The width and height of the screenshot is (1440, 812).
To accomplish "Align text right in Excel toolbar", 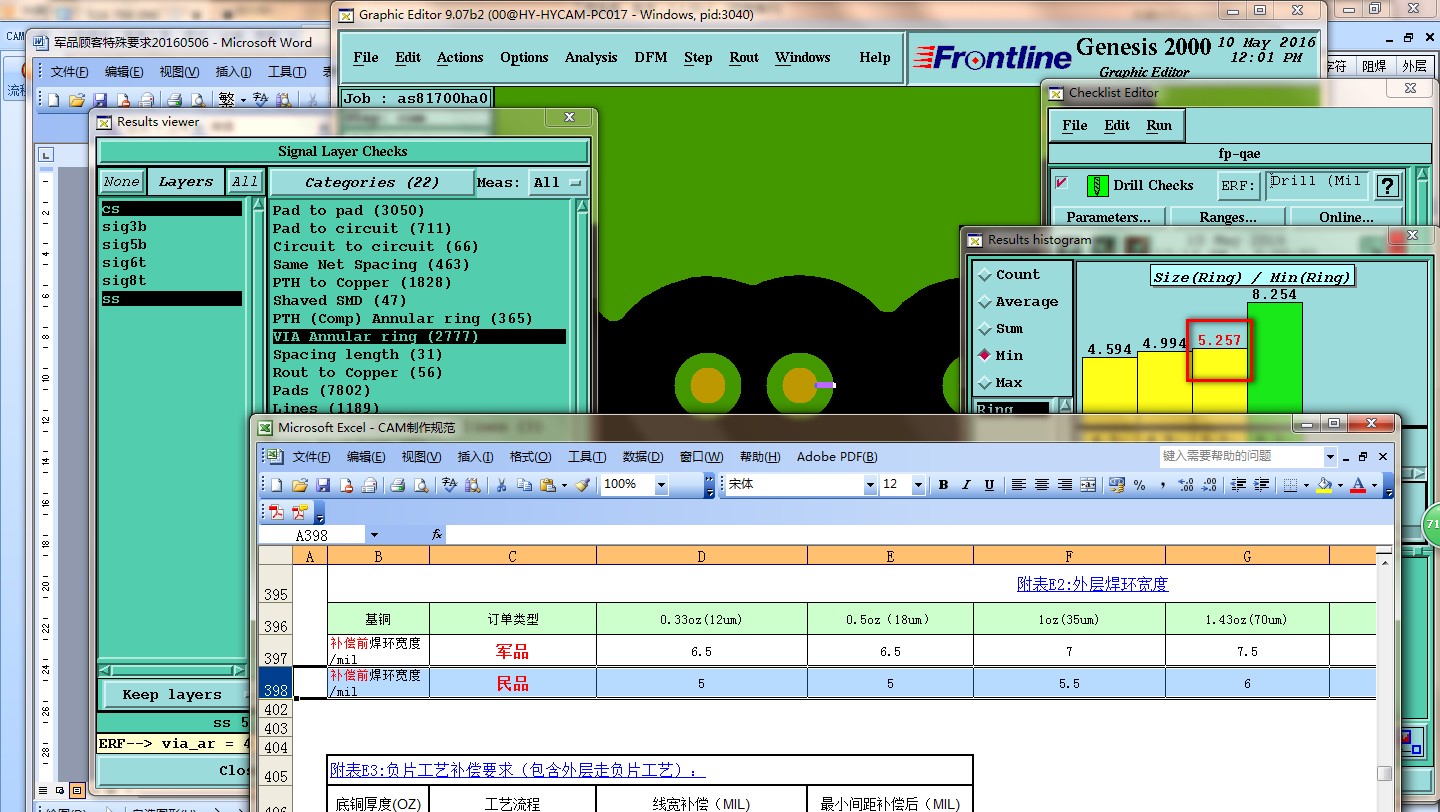I will tap(1065, 485).
